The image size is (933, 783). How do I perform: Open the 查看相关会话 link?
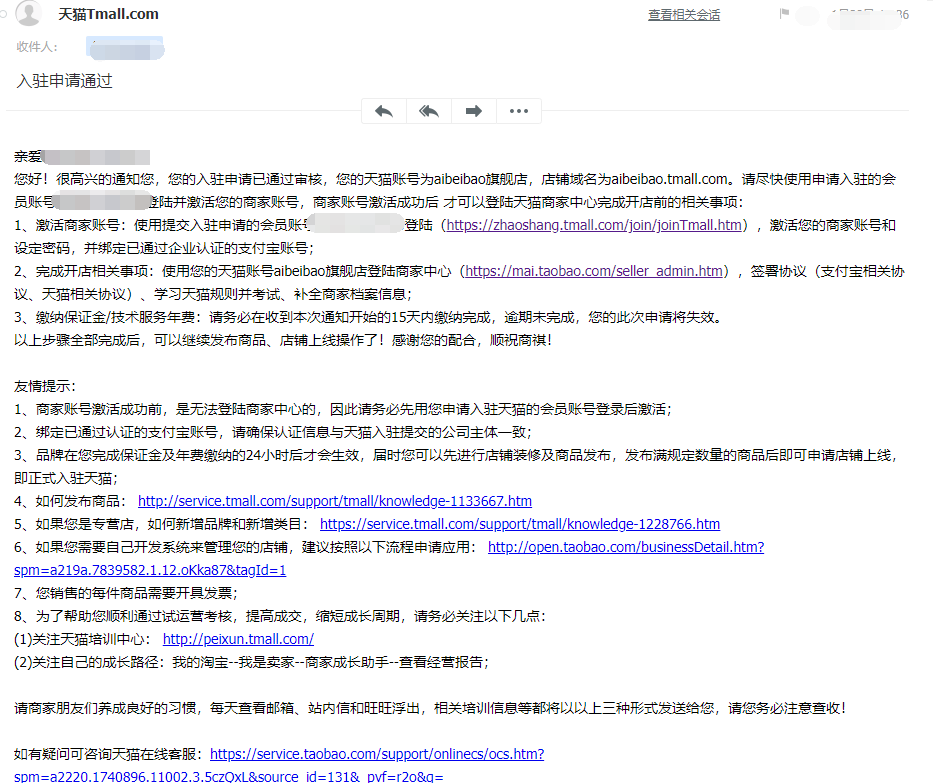[684, 15]
